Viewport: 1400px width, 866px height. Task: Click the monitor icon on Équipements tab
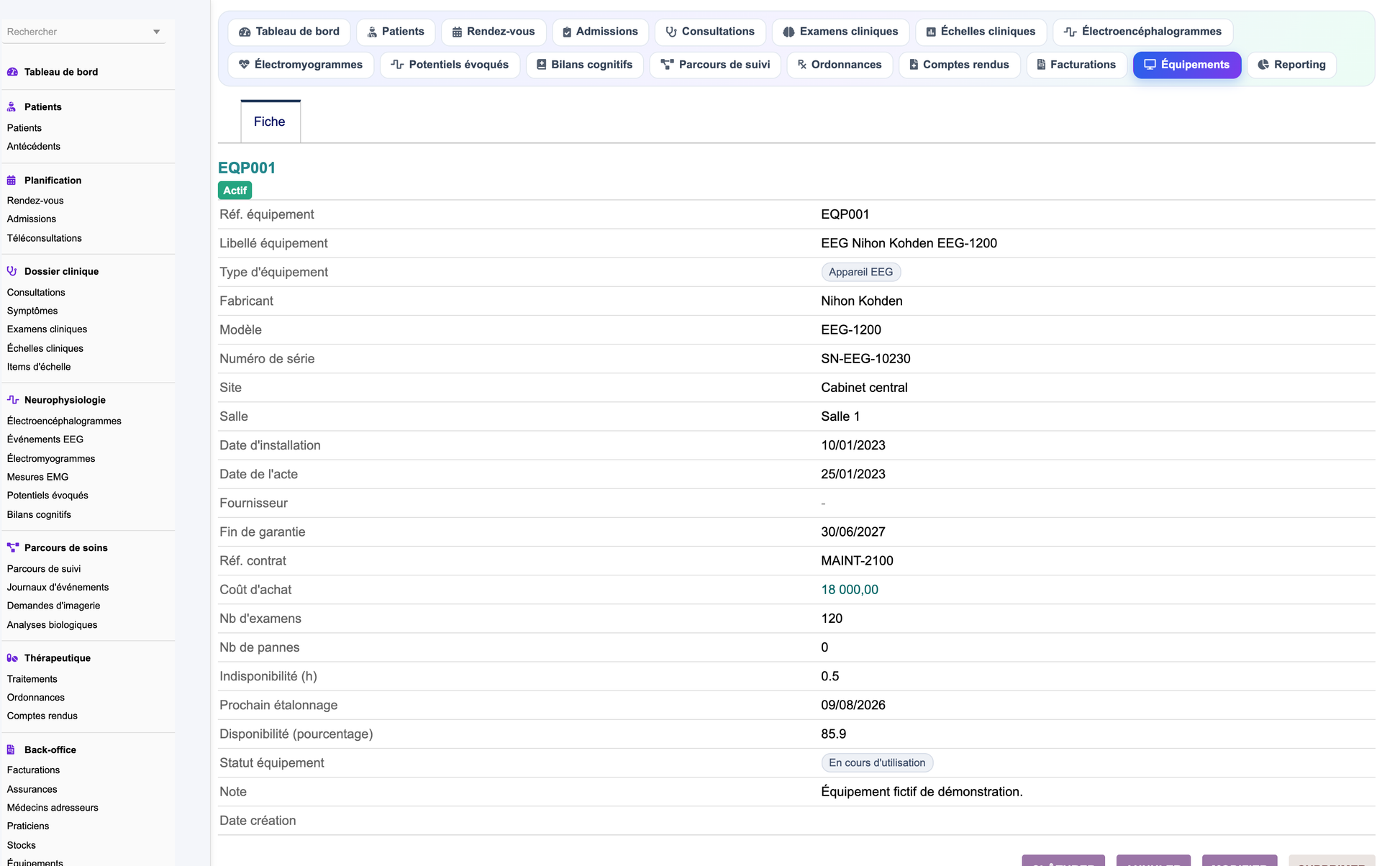pyautogui.click(x=1150, y=65)
